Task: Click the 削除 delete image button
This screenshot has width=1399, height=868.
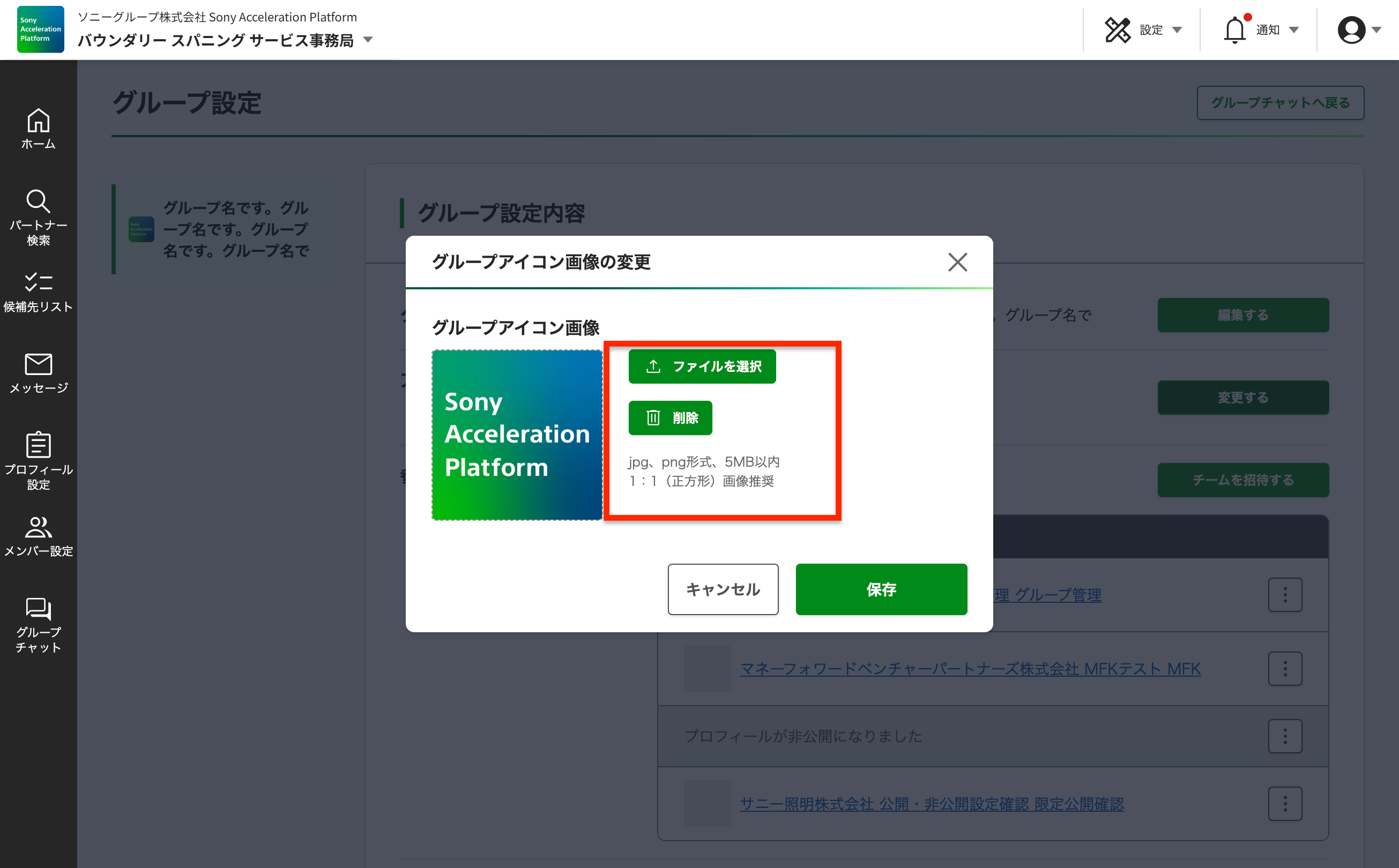Action: [x=669, y=418]
